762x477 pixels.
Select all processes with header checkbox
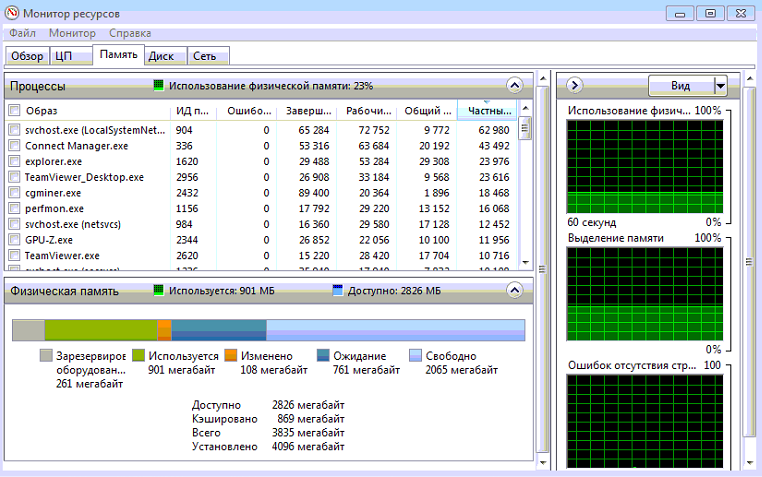coord(14,110)
